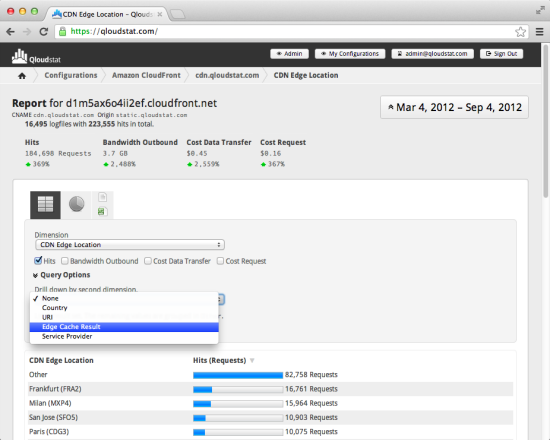The width and height of the screenshot is (550, 440).
Task: Go to the home breadcrumb icon
Action: 22,75
